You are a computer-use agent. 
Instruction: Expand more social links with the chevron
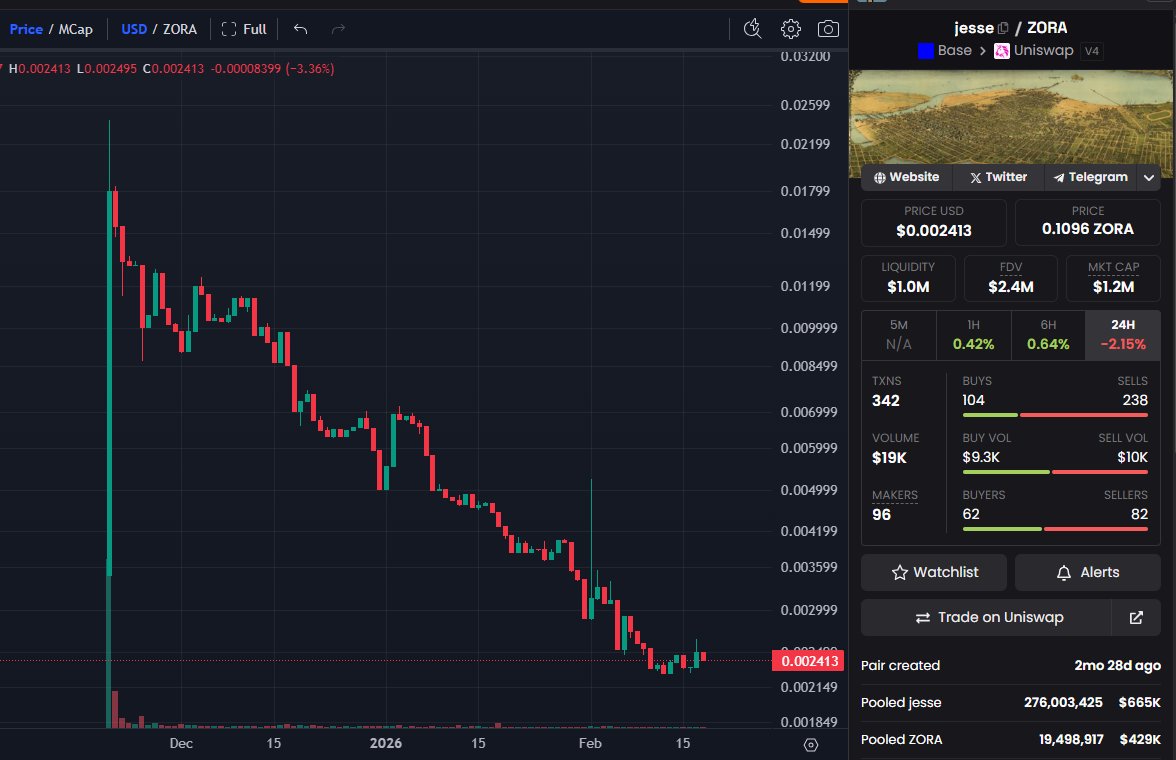[1149, 177]
